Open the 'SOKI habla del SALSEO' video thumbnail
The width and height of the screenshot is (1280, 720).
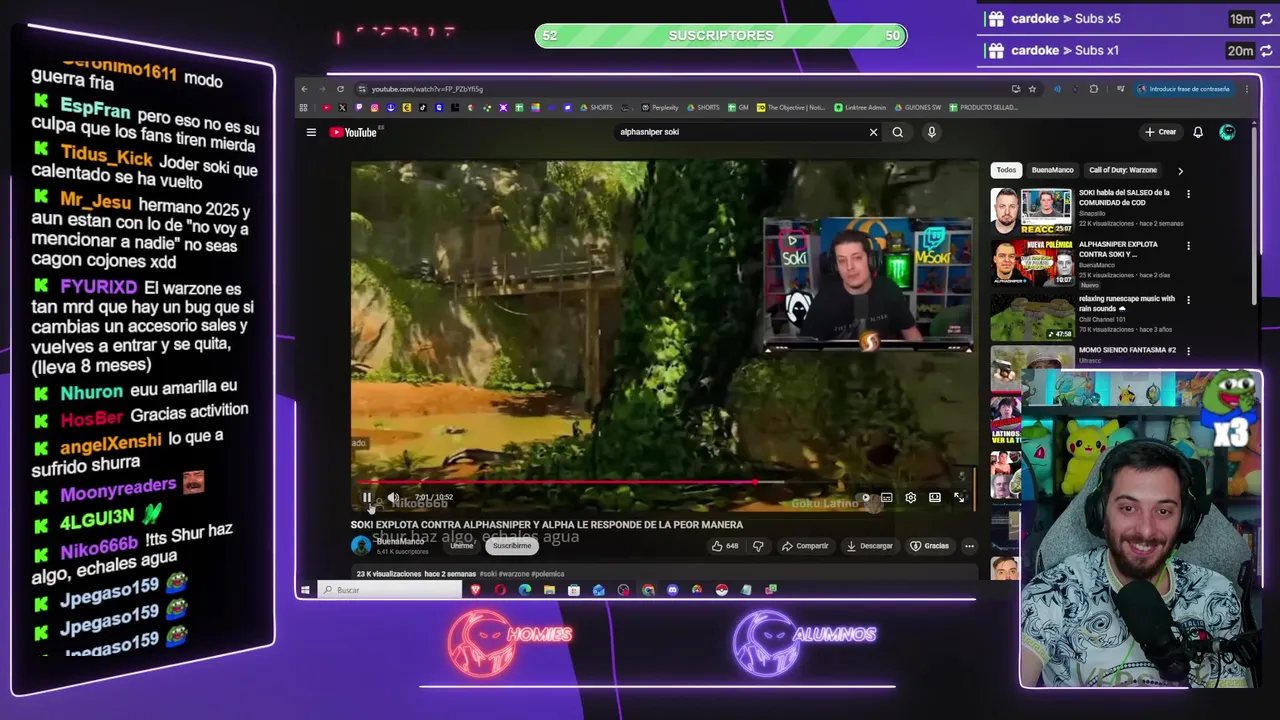(1032, 210)
